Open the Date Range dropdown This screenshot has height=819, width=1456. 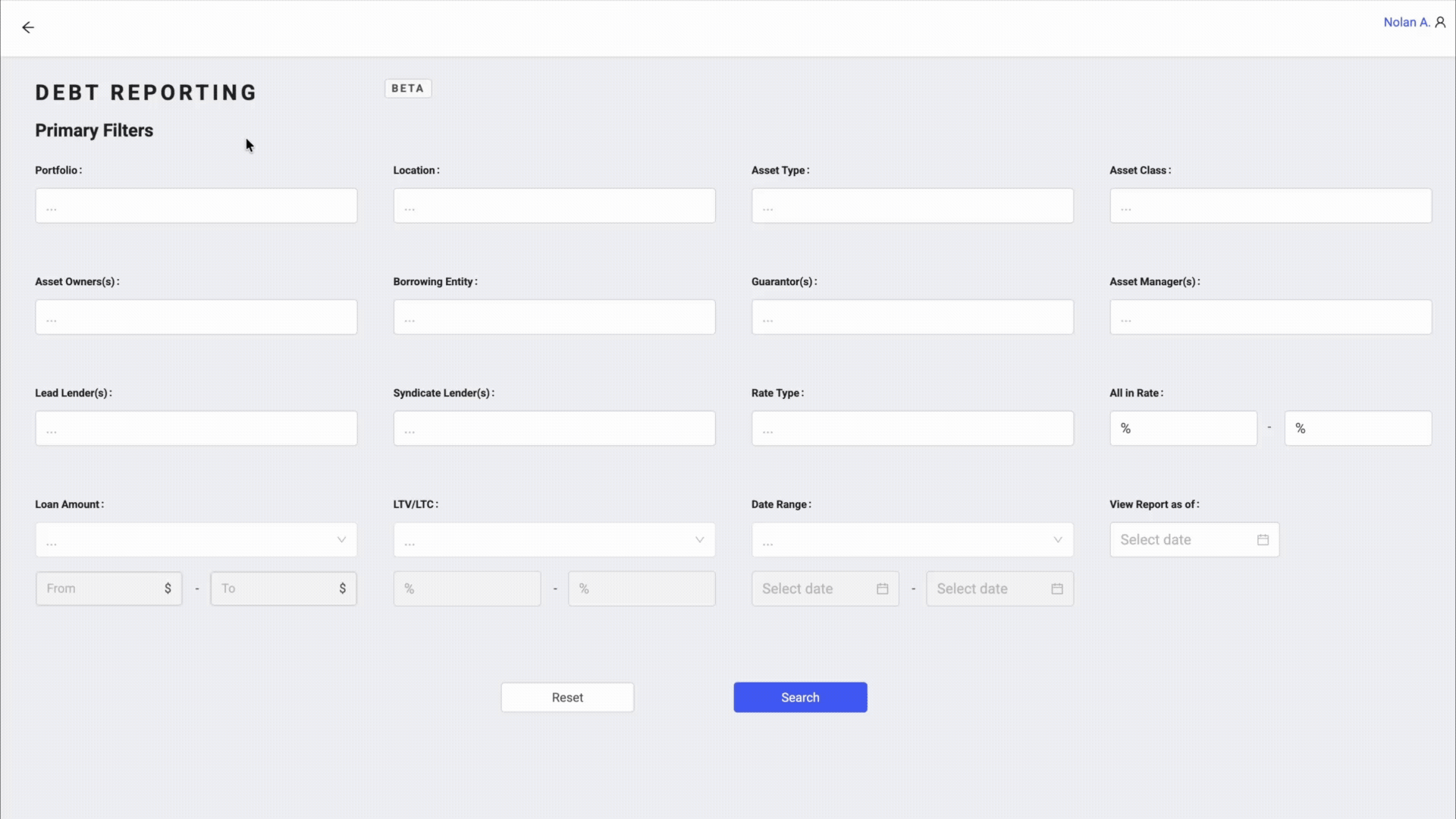click(x=1057, y=539)
